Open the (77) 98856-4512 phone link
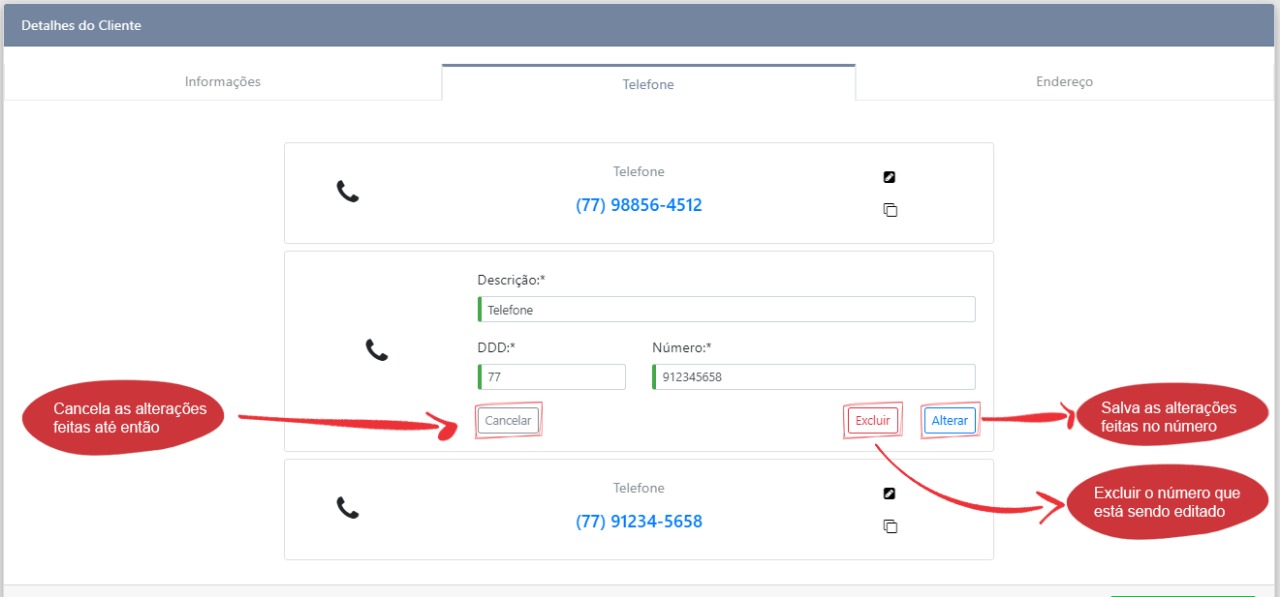The width and height of the screenshot is (1280, 597). pyautogui.click(x=638, y=205)
